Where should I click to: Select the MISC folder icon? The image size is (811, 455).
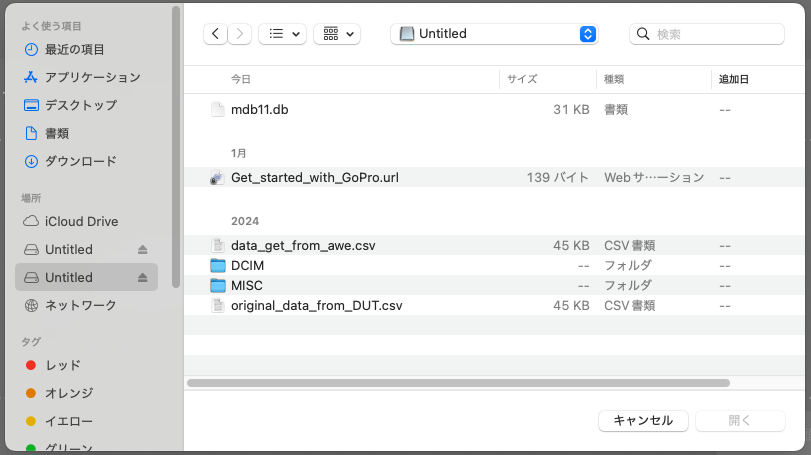click(x=218, y=285)
